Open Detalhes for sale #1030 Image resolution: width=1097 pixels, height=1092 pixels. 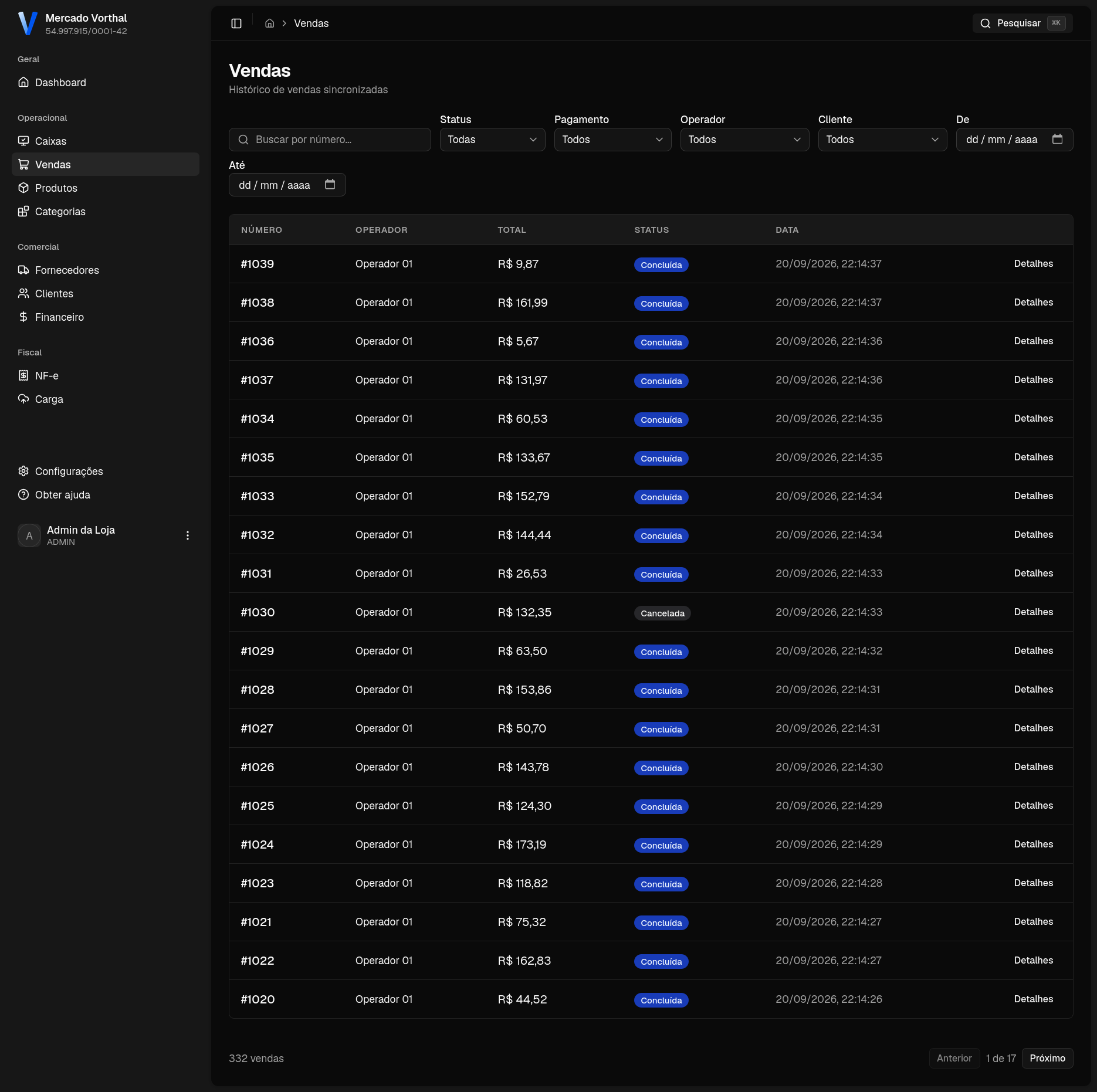tap(1034, 612)
